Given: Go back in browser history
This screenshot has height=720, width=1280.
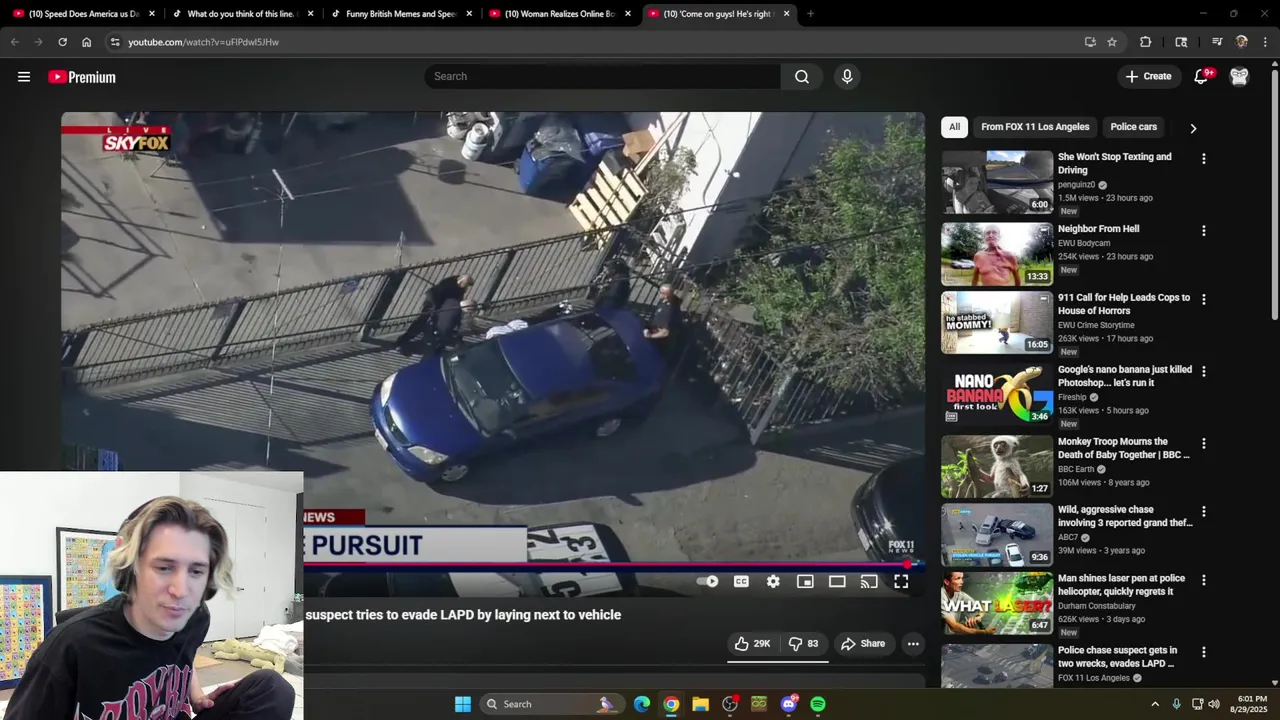Looking at the screenshot, I should (x=14, y=42).
